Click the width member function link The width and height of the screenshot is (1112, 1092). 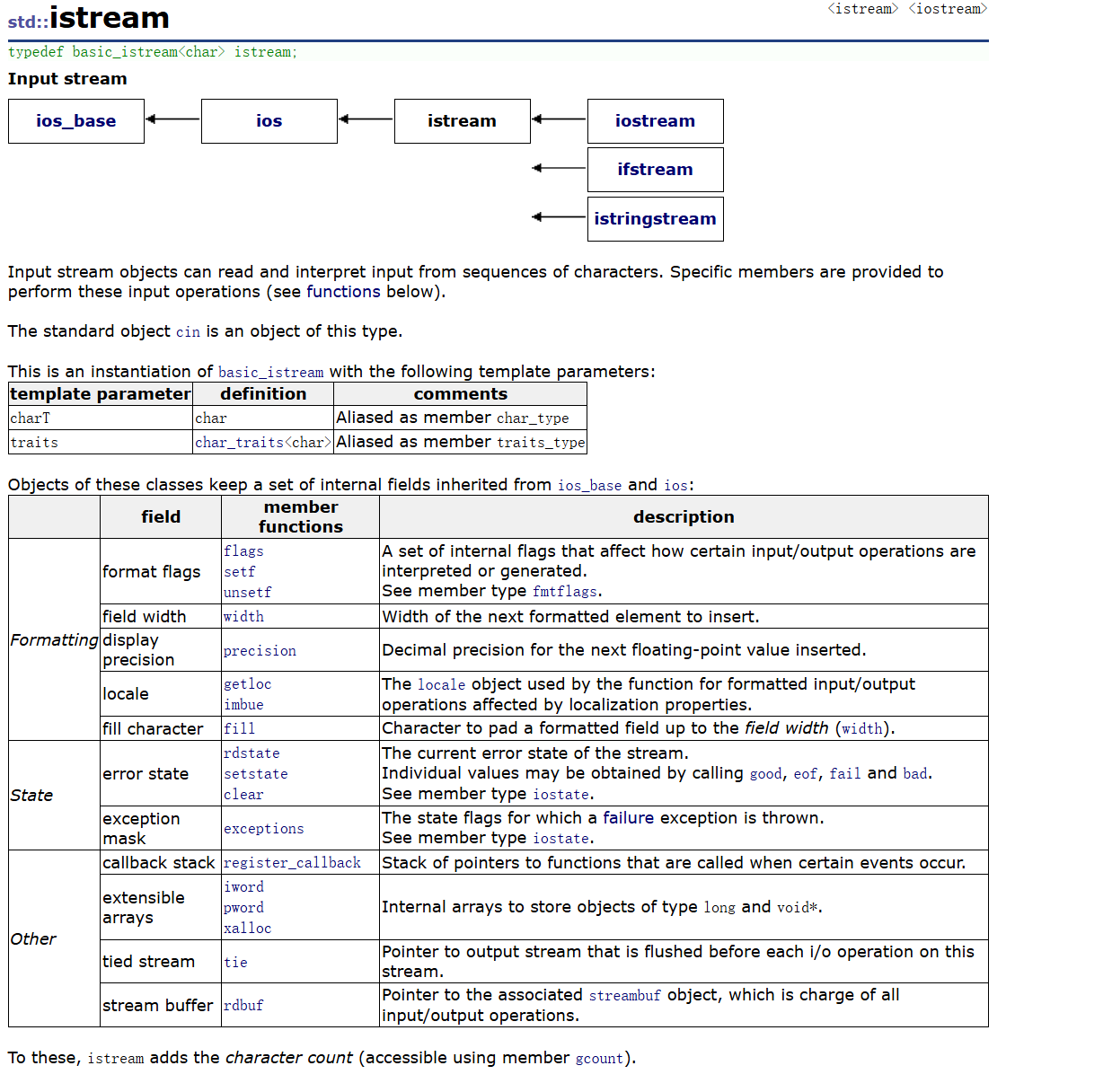pyautogui.click(x=243, y=617)
